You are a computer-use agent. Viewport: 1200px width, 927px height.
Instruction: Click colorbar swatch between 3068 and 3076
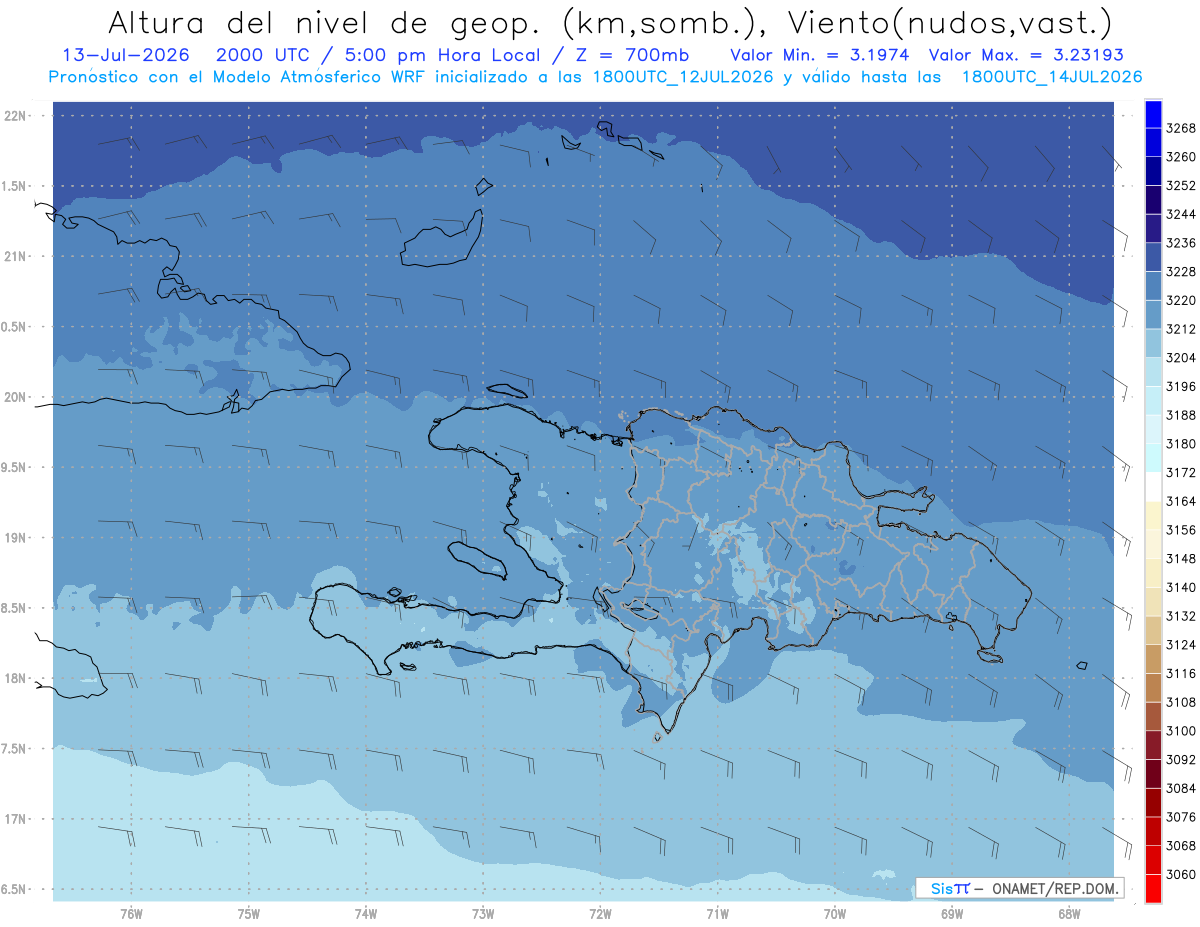click(x=1152, y=832)
